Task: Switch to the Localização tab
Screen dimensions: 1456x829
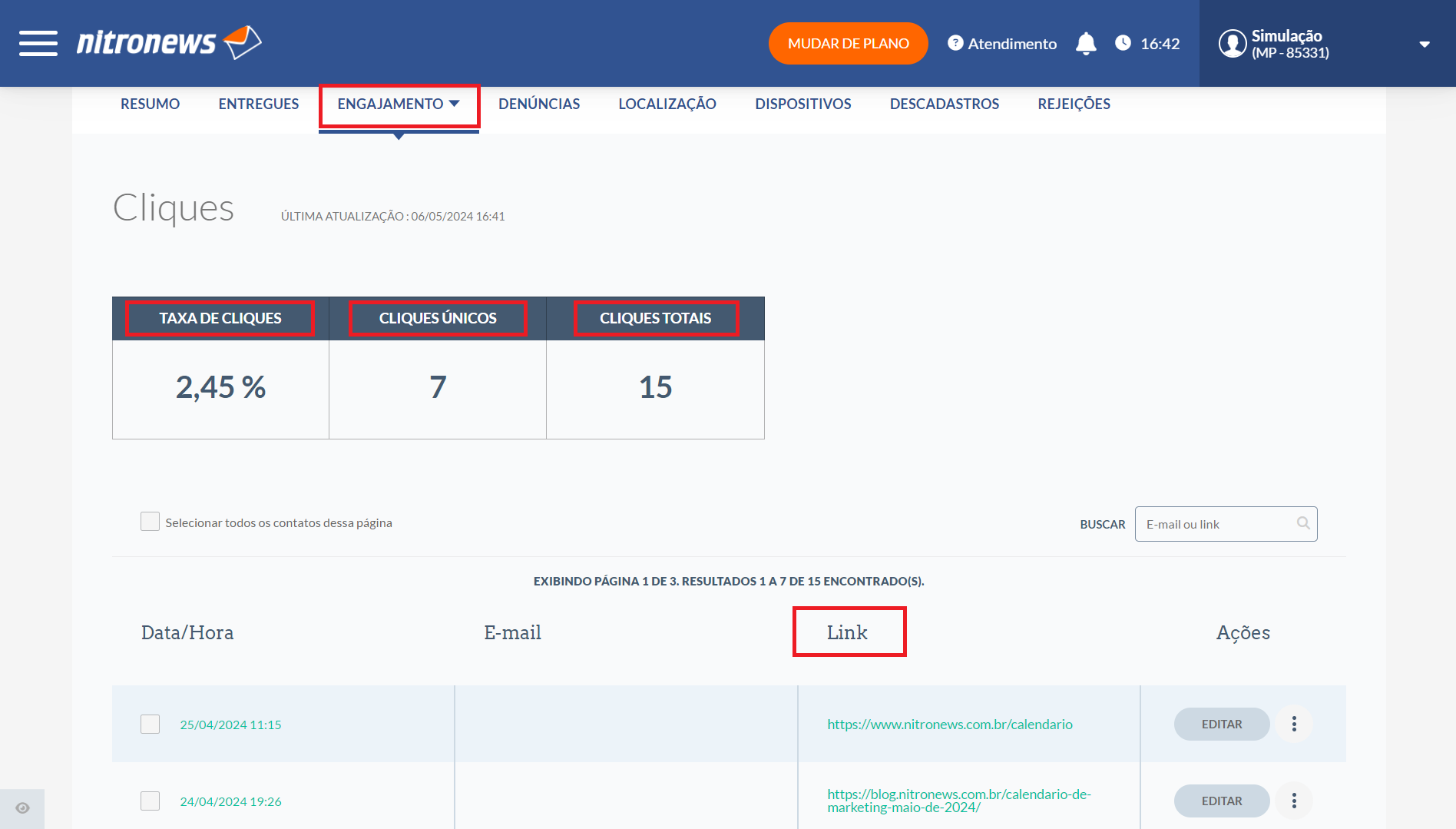Action: tap(667, 104)
